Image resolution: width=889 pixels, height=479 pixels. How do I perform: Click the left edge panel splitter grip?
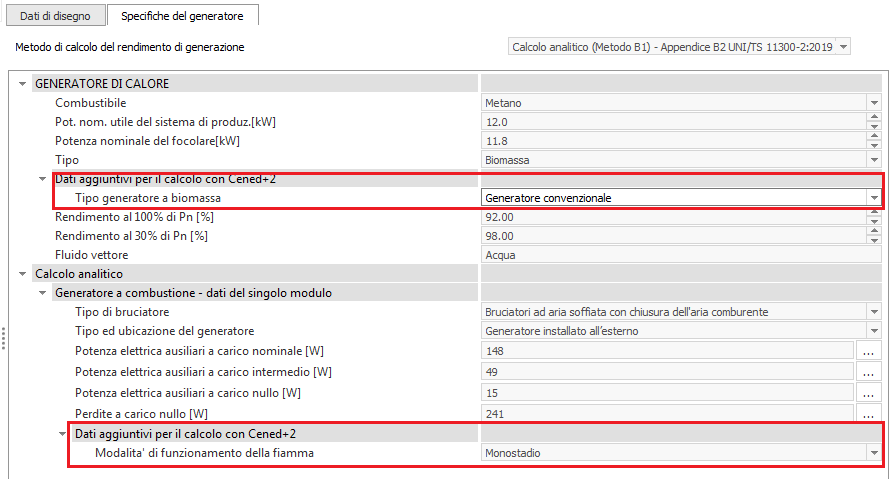[4, 338]
